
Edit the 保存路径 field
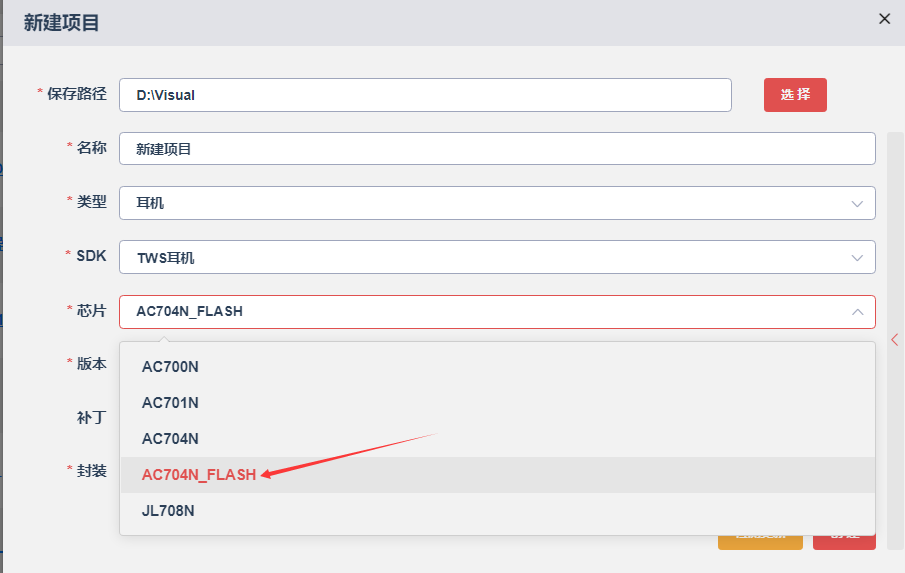coord(425,95)
